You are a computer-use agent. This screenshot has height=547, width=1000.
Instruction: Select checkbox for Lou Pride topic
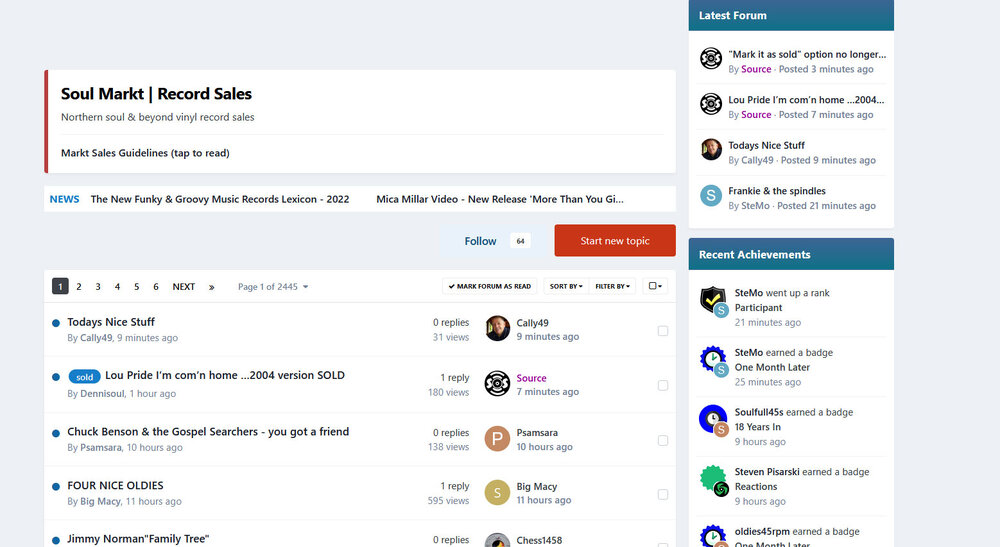[663, 386]
